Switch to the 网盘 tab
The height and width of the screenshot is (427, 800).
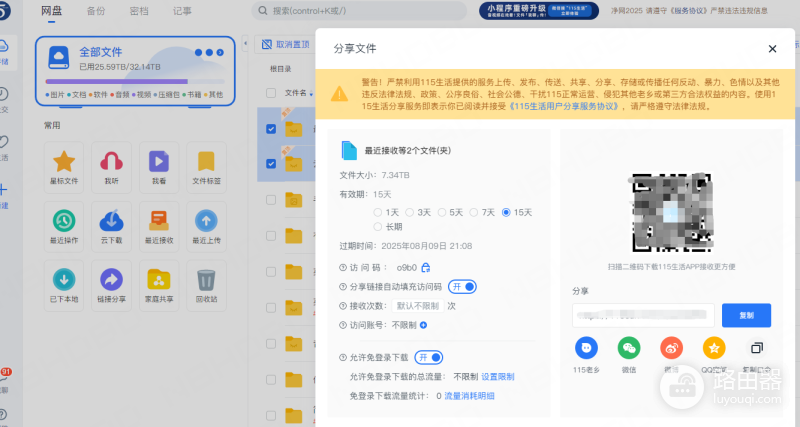click(52, 11)
